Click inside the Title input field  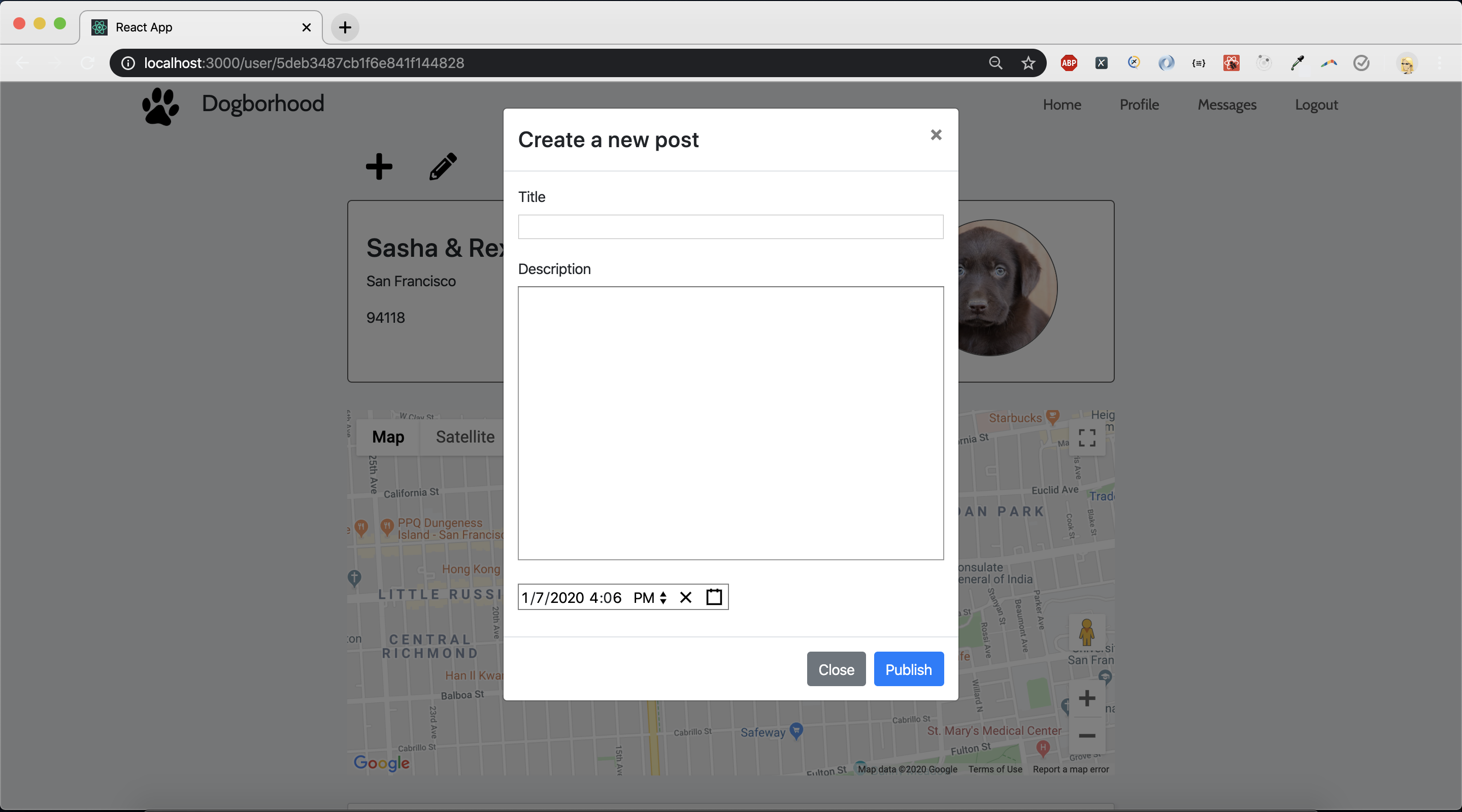tap(730, 226)
